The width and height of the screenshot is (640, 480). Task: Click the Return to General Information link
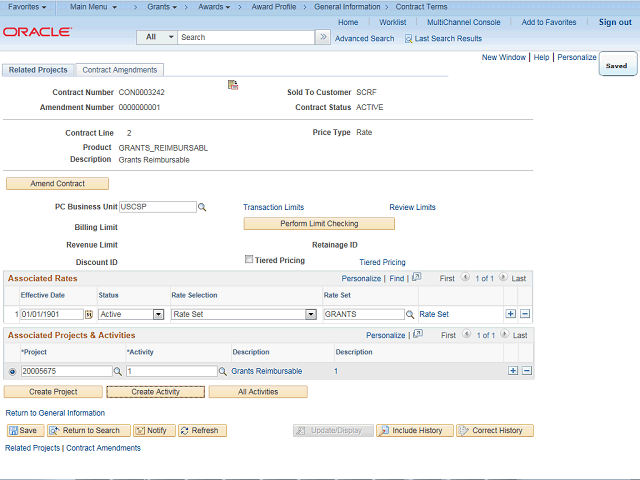55,413
